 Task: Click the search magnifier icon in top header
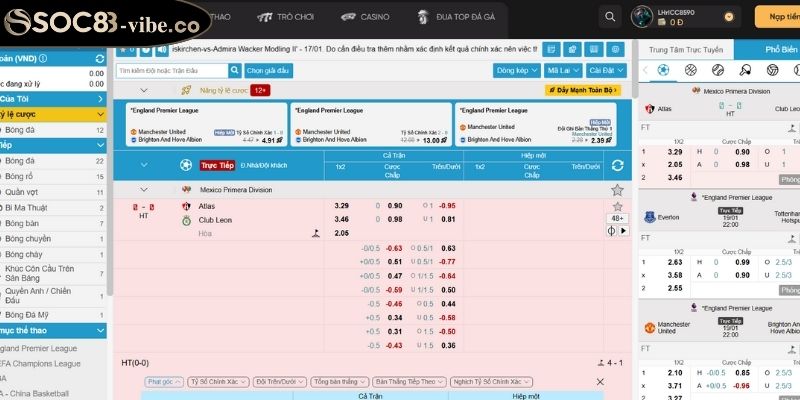tap(610, 17)
